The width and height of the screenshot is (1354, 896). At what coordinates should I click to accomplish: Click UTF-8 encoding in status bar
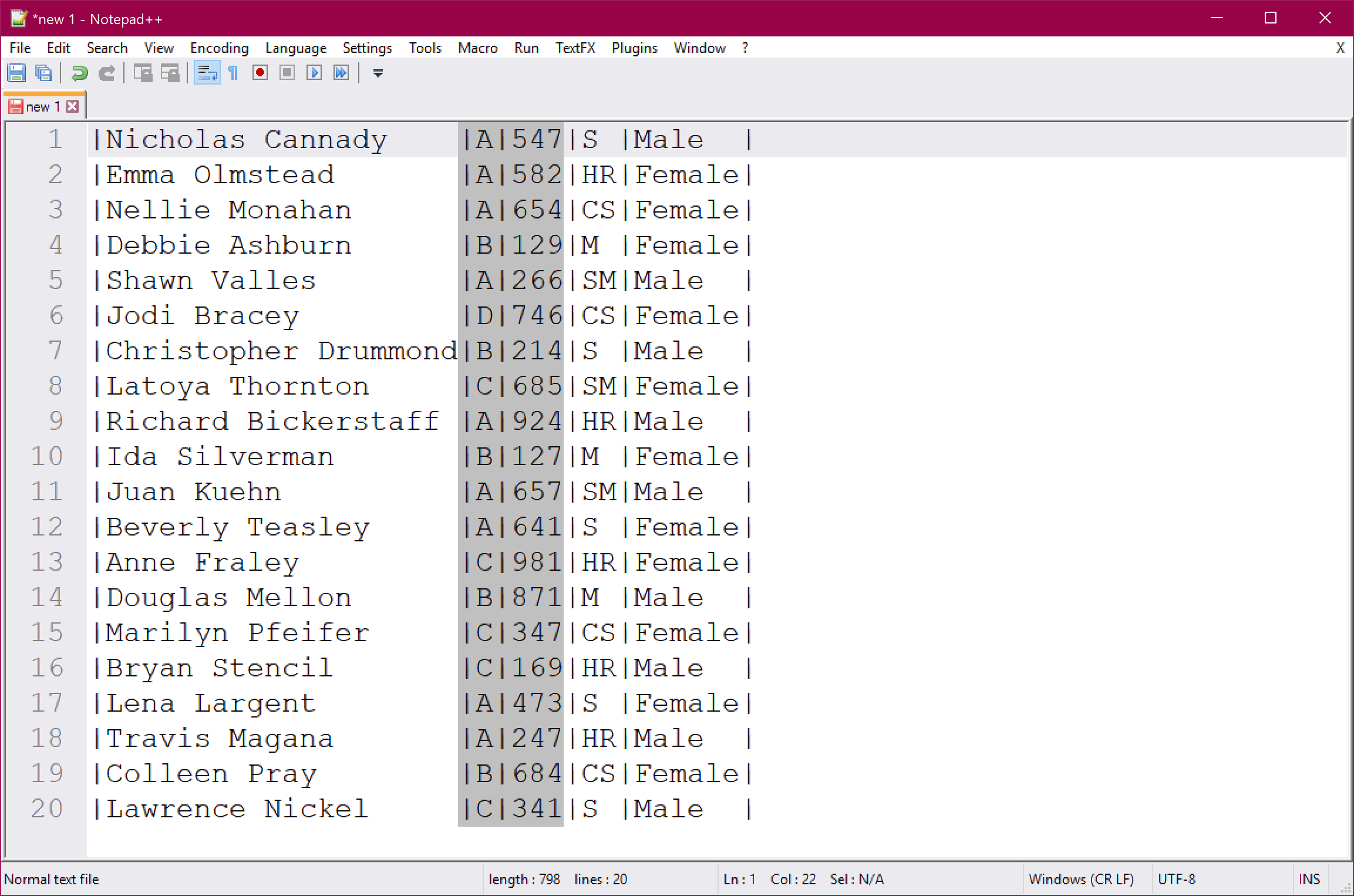click(1176, 879)
